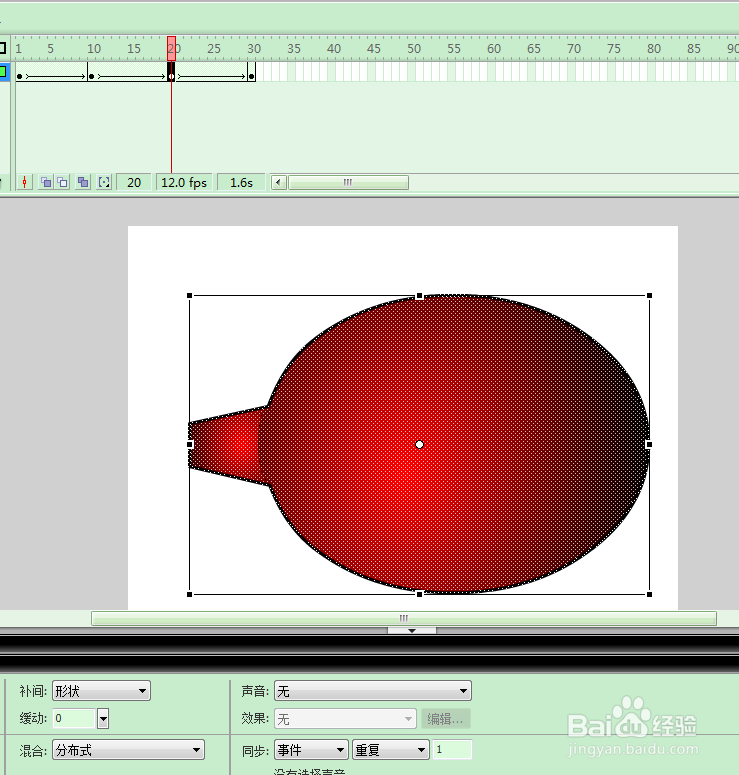Click the top-right transform handle

click(650, 296)
